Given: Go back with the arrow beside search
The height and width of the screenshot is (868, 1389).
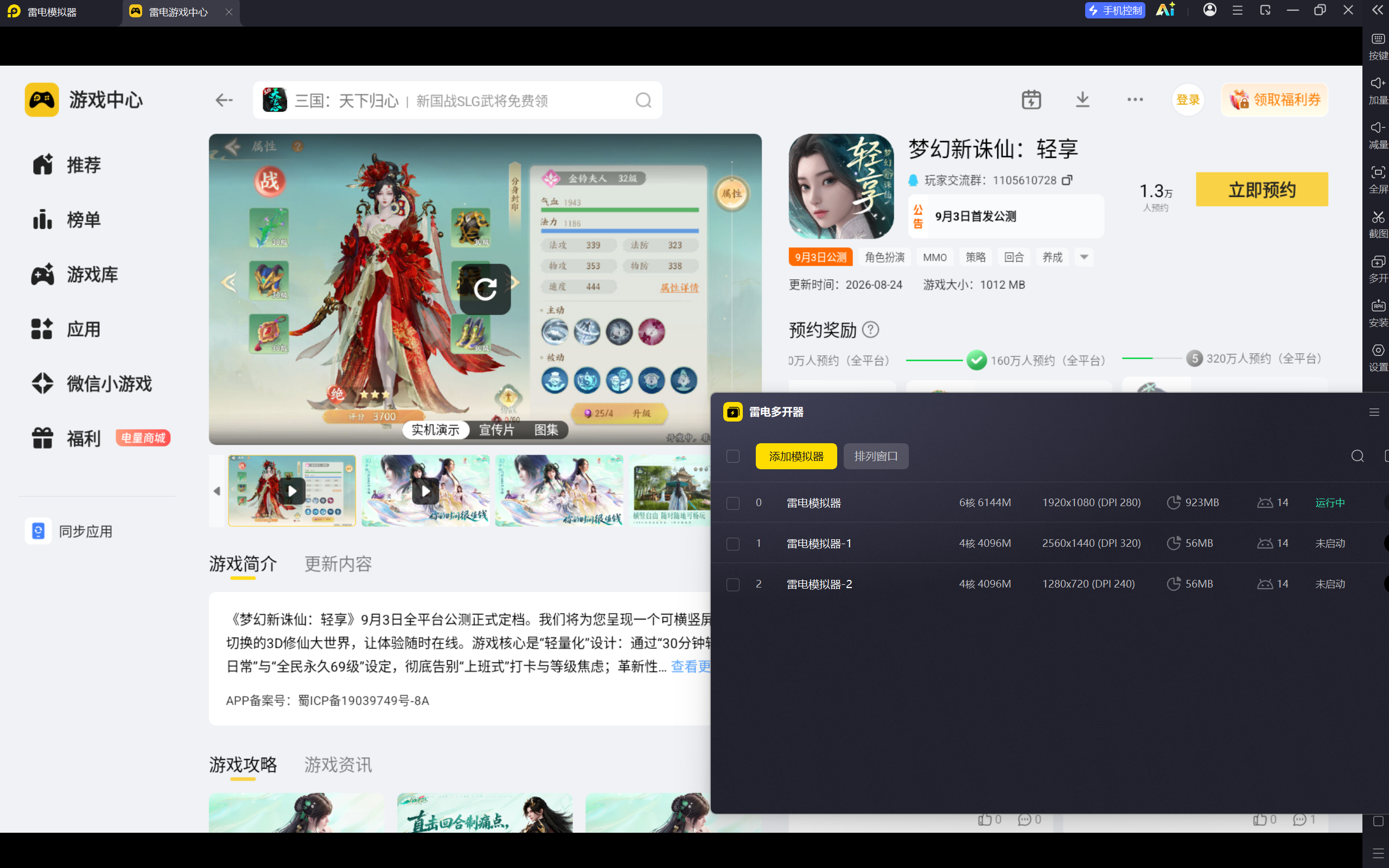Looking at the screenshot, I should click(x=224, y=100).
